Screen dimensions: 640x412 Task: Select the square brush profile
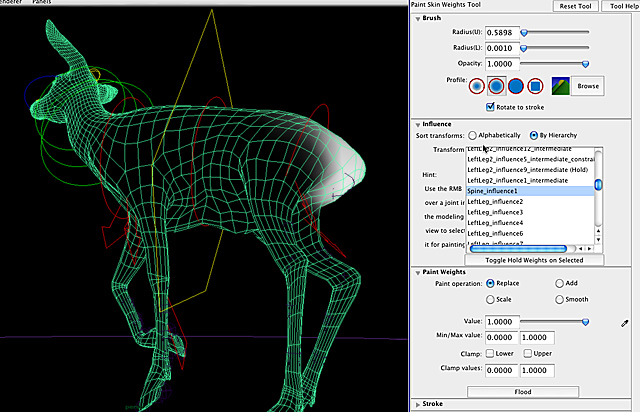click(x=535, y=86)
